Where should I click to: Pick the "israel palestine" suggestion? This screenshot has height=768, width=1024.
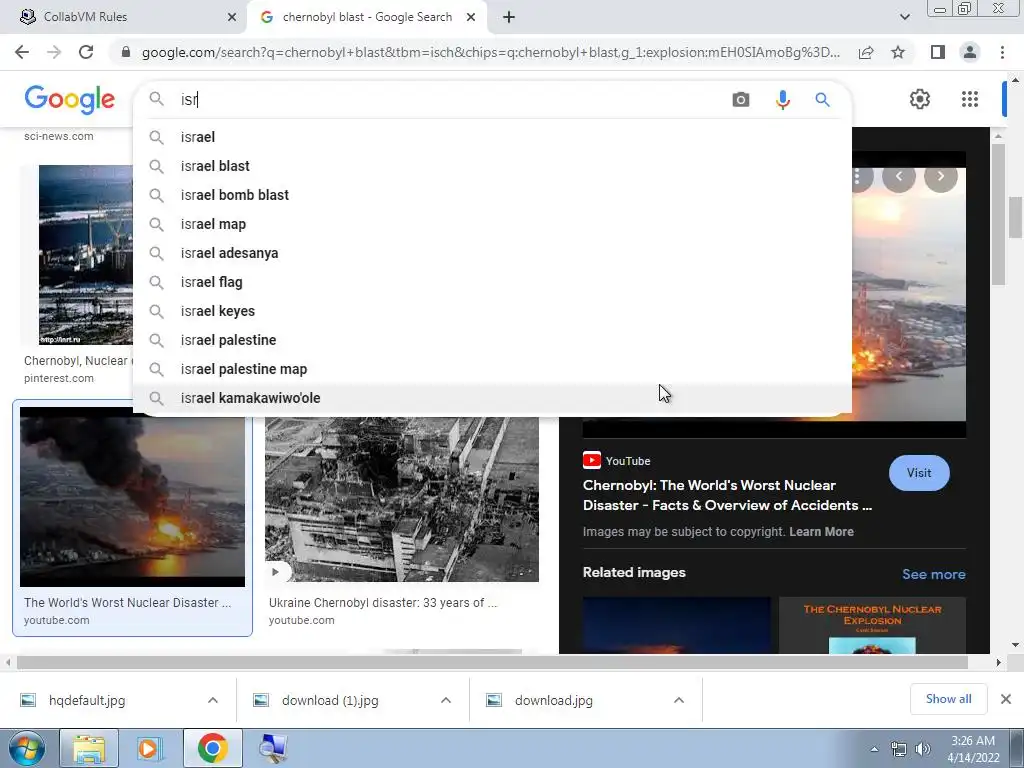(492, 340)
